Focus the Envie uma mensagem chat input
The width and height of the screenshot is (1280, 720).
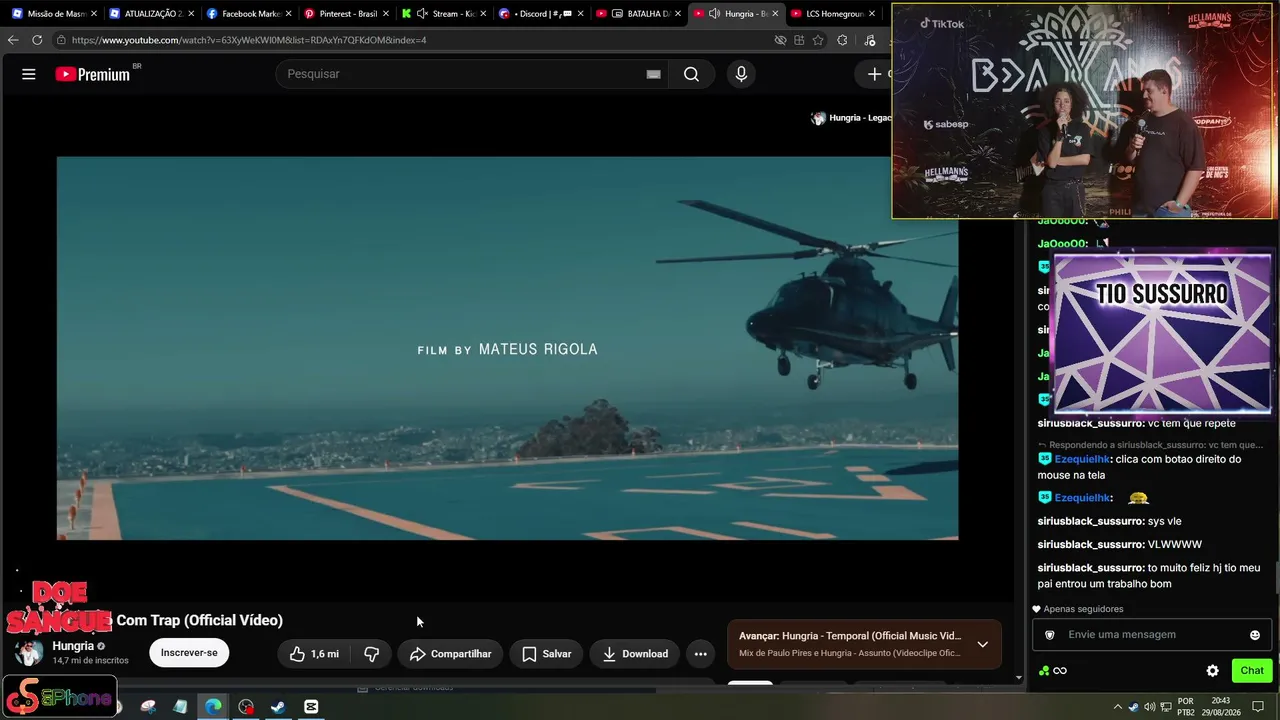pos(1151,635)
